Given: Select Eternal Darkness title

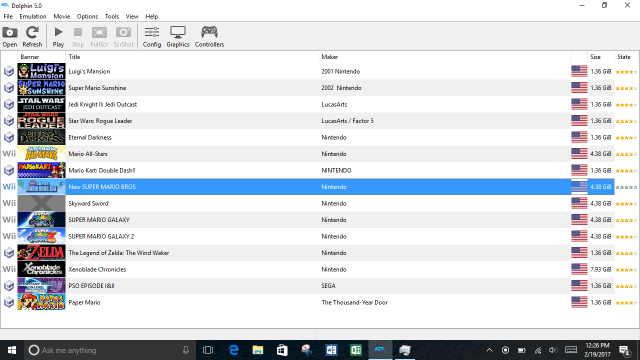Looking at the screenshot, I should (x=90, y=138).
